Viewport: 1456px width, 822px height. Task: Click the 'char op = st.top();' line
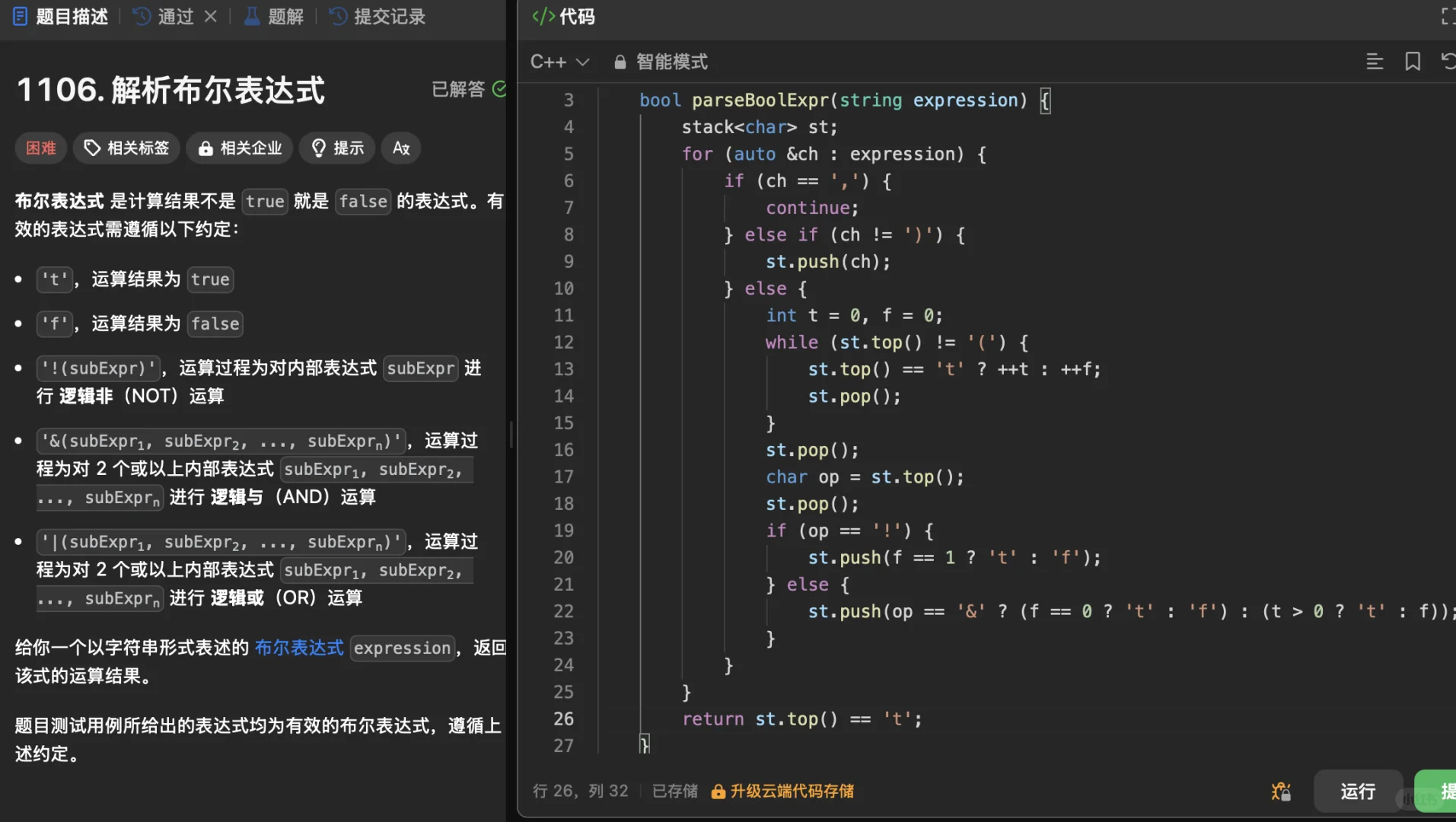[865, 477]
